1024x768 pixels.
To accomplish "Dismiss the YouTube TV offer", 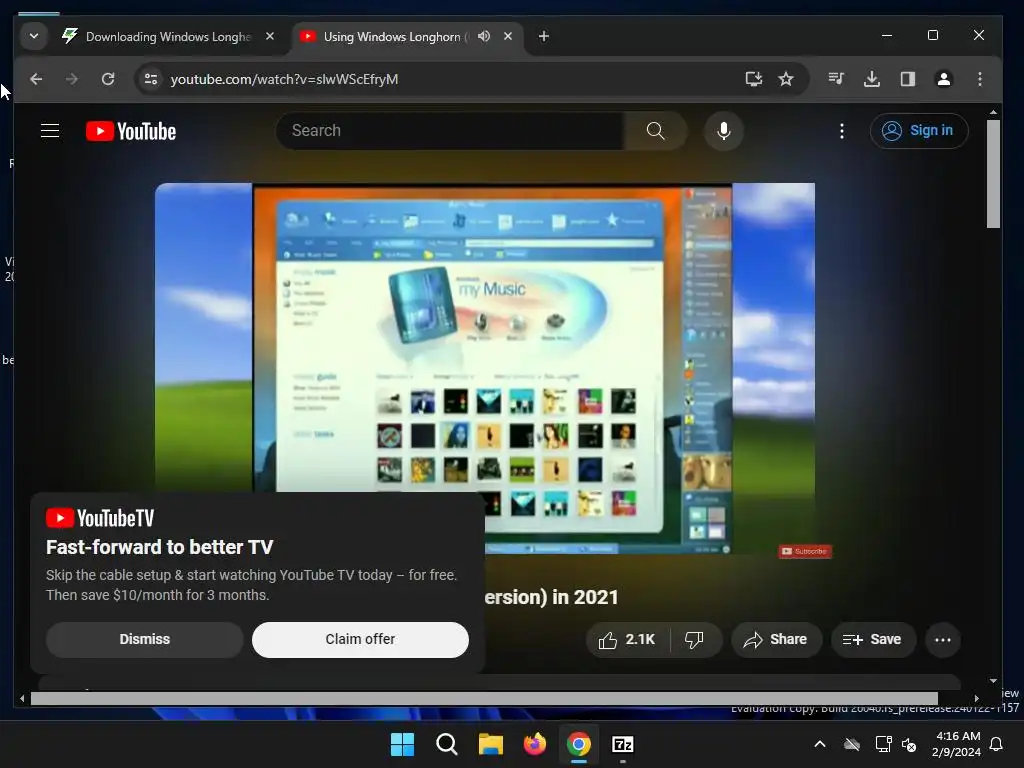I will [x=144, y=639].
